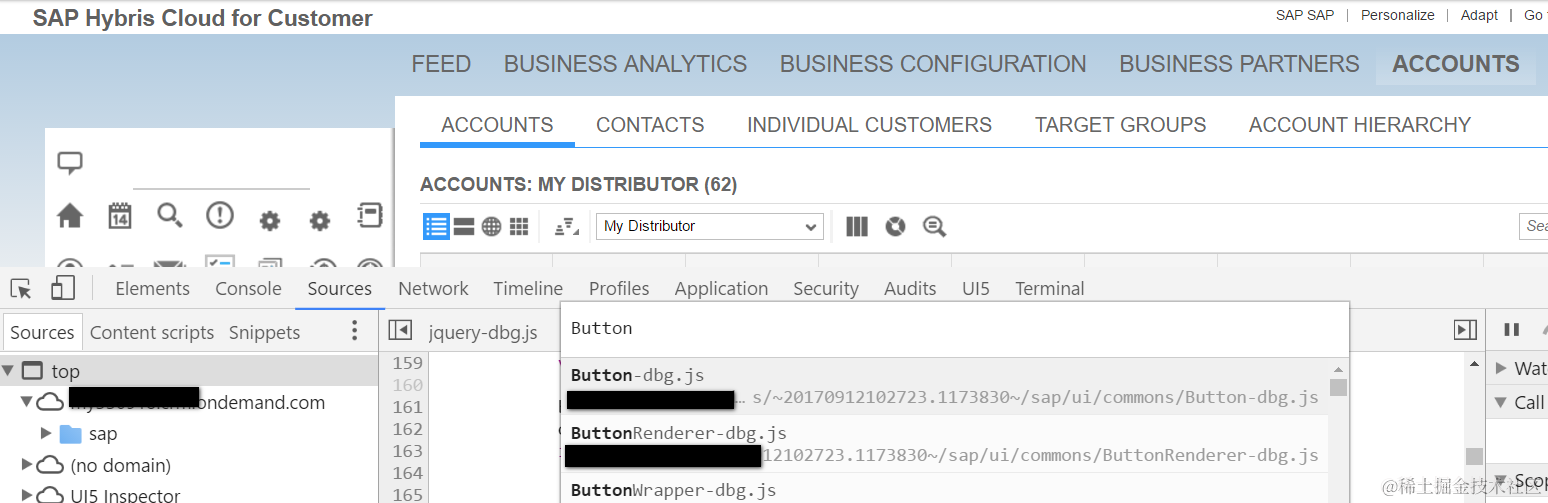Image resolution: width=1548 pixels, height=503 pixels.
Task: Go to the Home icon in the left panel
Action: [70, 216]
